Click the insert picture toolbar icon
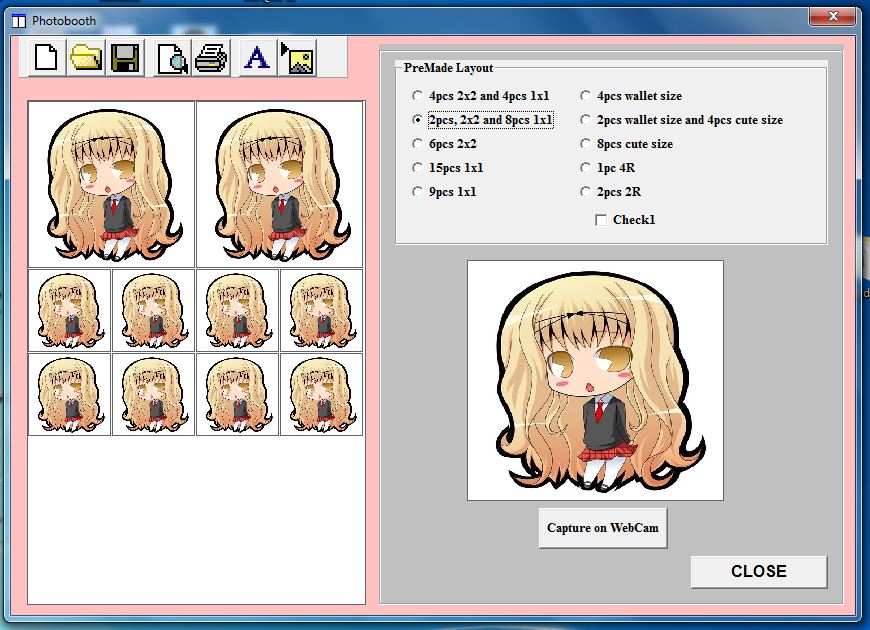Image resolution: width=870 pixels, height=630 pixels. (x=297, y=58)
